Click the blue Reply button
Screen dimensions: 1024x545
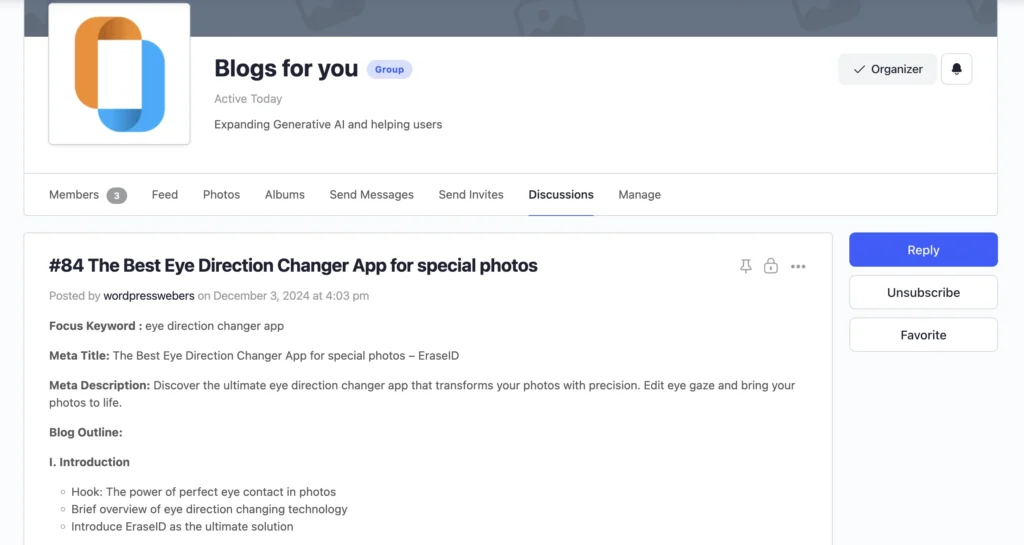point(923,250)
